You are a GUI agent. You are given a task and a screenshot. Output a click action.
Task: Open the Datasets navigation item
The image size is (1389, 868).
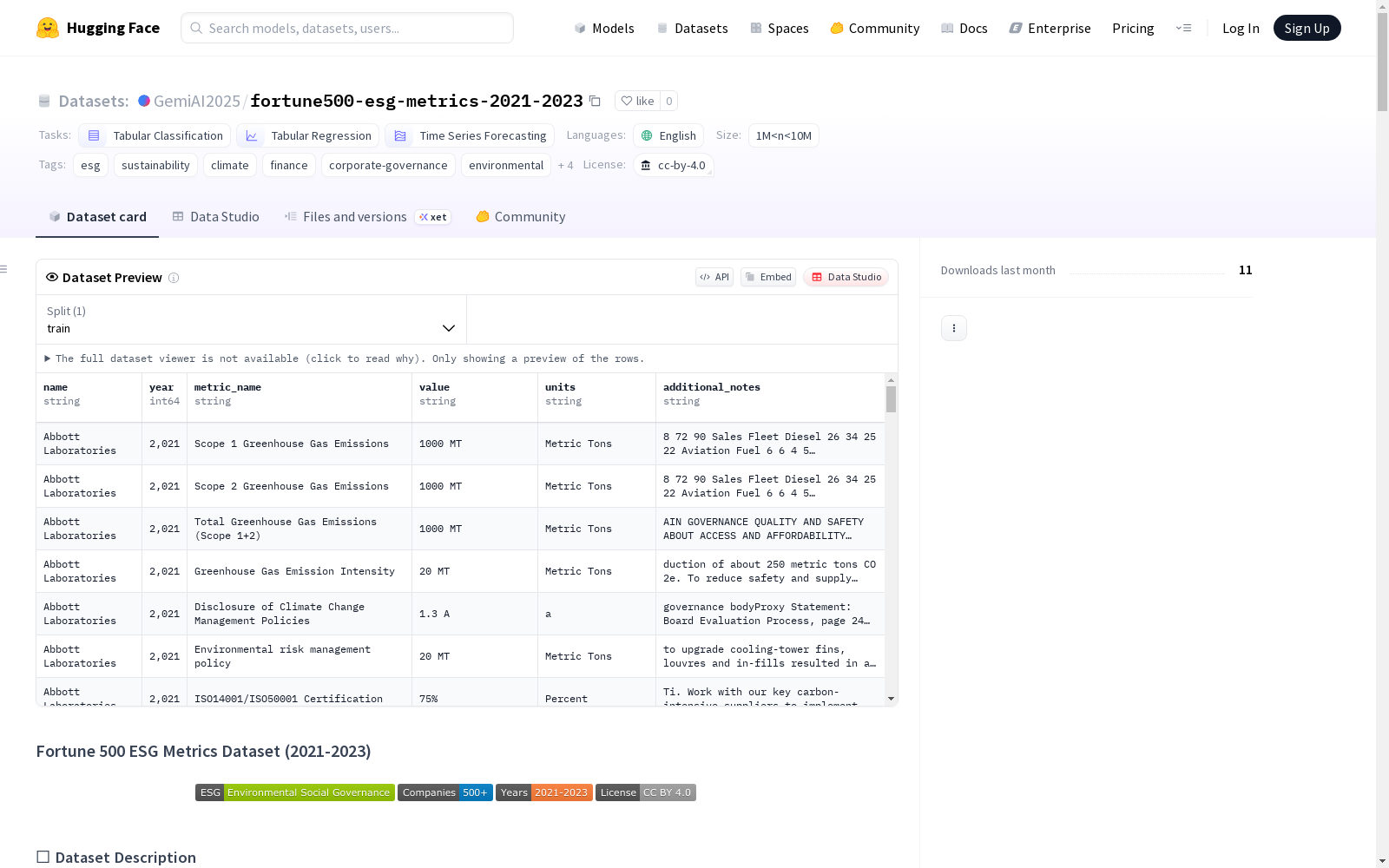692,28
